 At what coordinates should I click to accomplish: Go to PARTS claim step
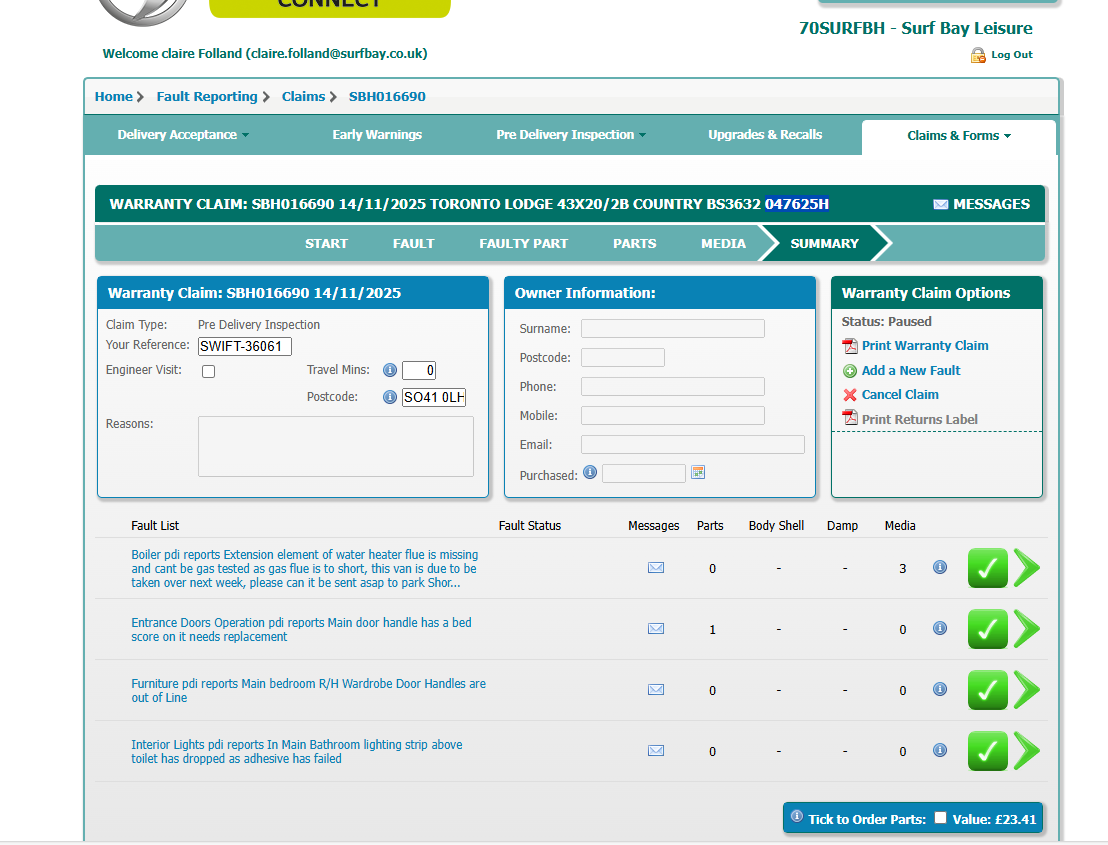pos(635,244)
